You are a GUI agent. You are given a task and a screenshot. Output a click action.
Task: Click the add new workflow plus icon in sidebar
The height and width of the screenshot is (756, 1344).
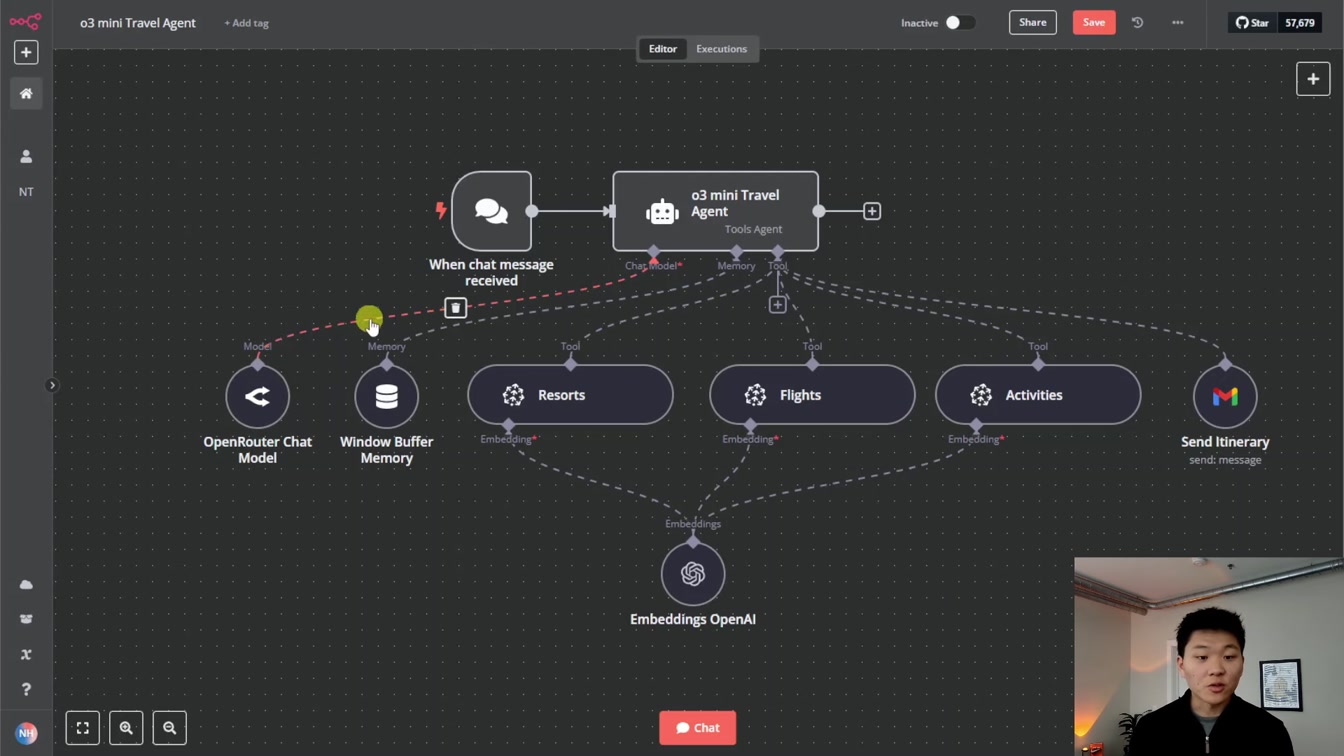coord(26,52)
